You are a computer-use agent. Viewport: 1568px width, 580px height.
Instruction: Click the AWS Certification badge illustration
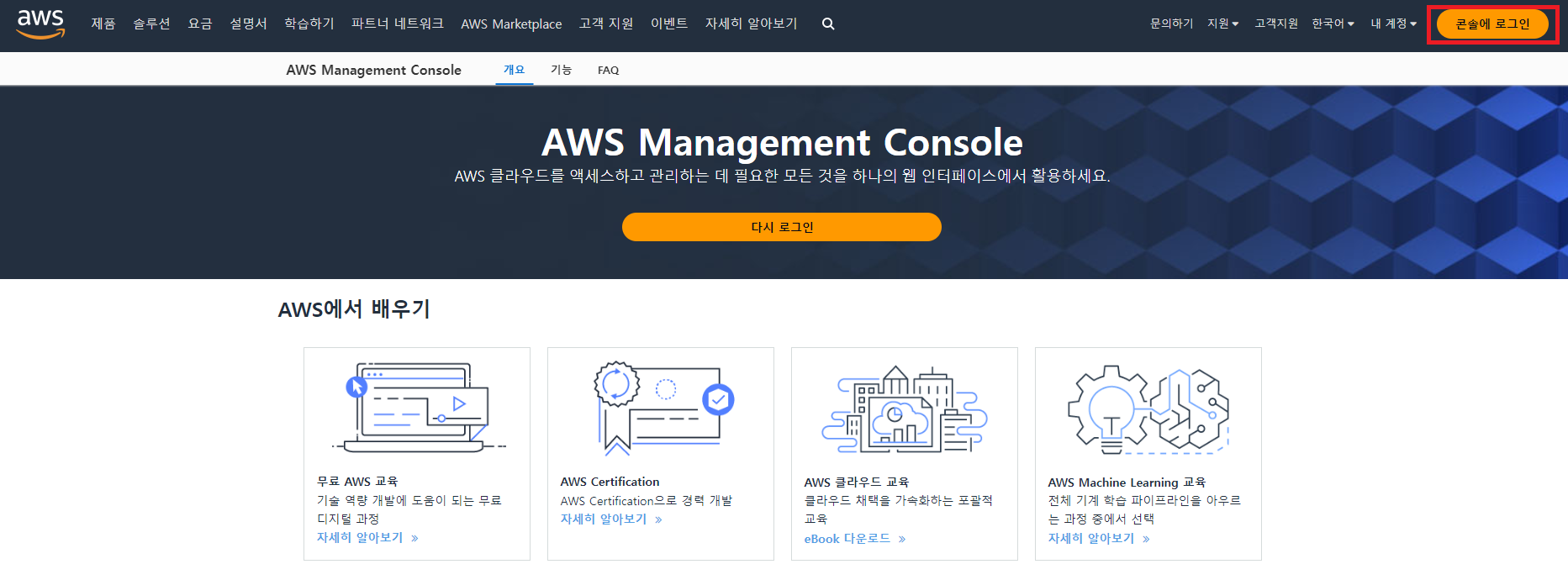point(663,408)
